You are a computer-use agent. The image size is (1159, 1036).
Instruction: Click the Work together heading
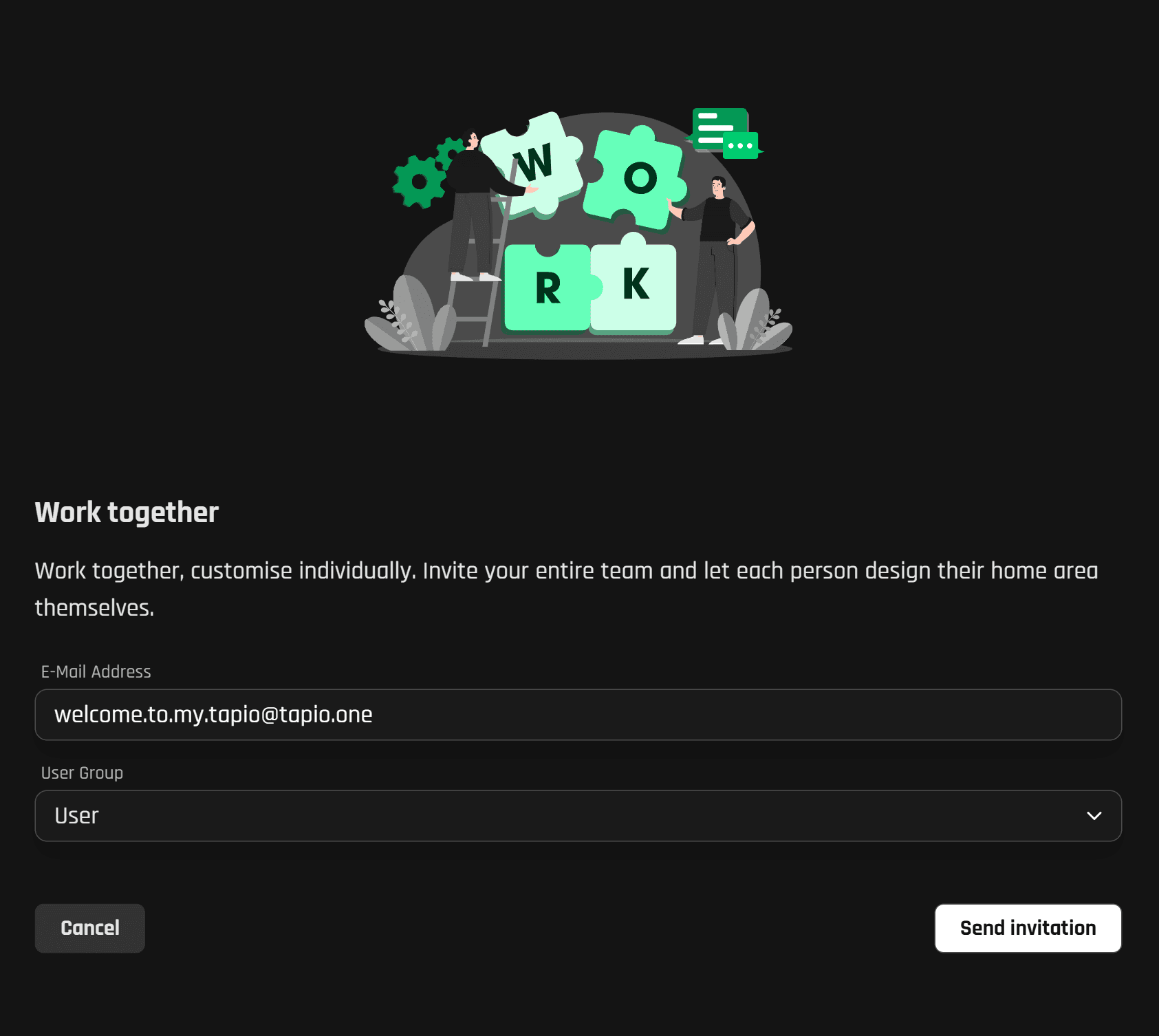click(127, 511)
